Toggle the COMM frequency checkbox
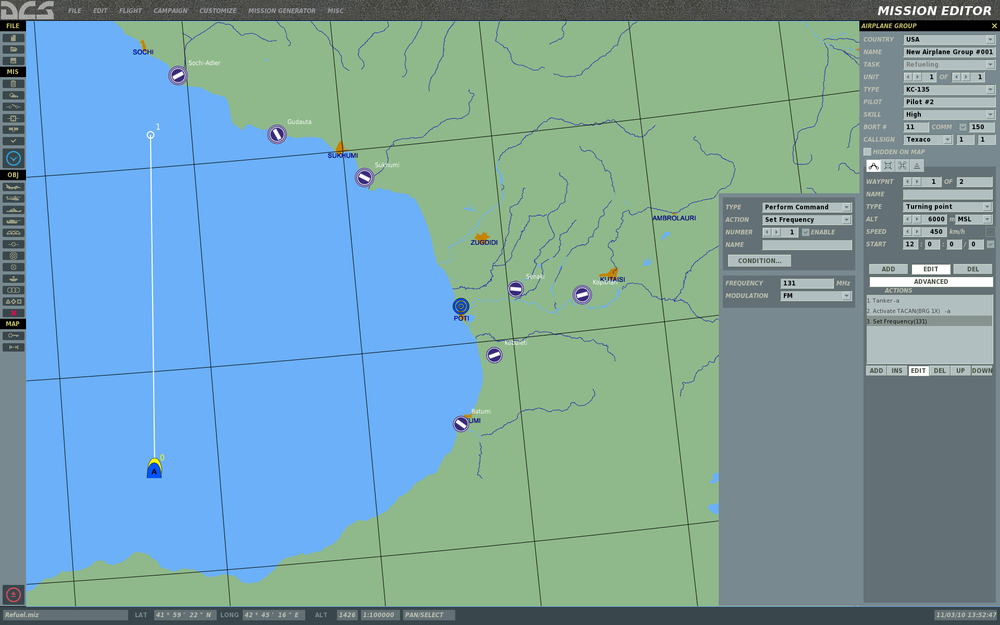Screen dimensions: 1000x625 [x=963, y=127]
